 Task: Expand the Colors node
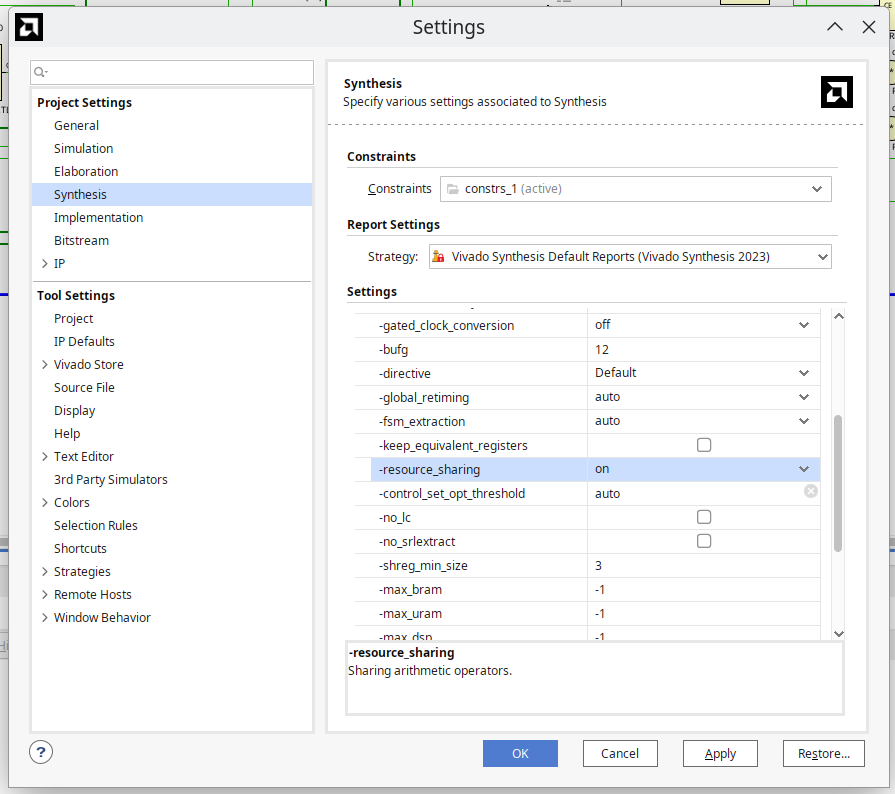(45, 503)
